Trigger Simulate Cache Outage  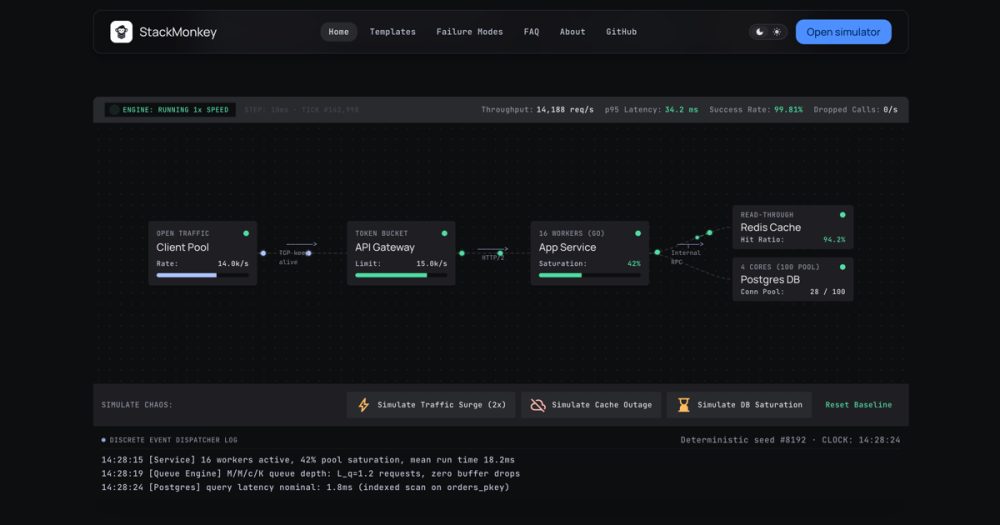coord(591,405)
